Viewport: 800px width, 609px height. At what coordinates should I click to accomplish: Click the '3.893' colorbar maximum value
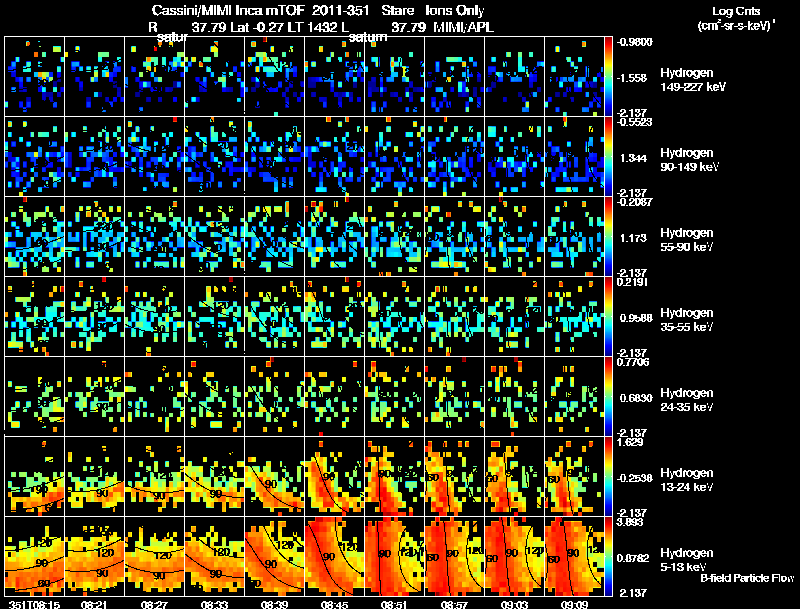pos(630,522)
